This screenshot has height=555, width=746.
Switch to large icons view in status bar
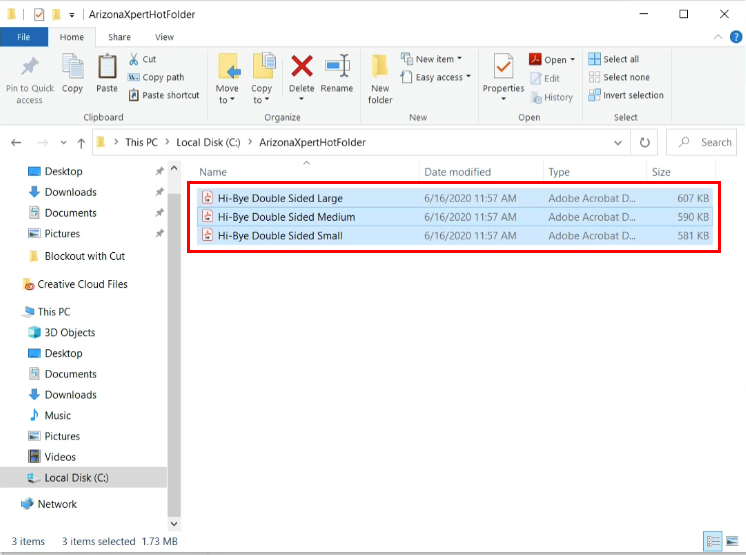pos(730,541)
